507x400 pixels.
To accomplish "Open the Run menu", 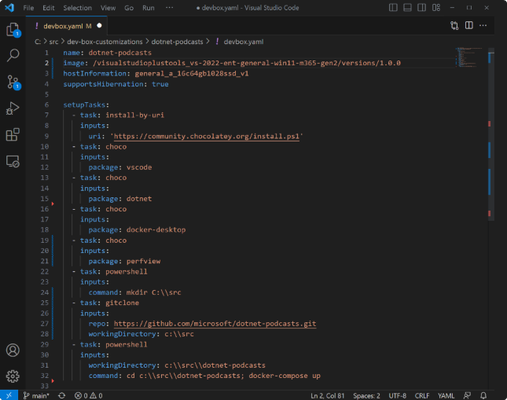I will (148, 8).
